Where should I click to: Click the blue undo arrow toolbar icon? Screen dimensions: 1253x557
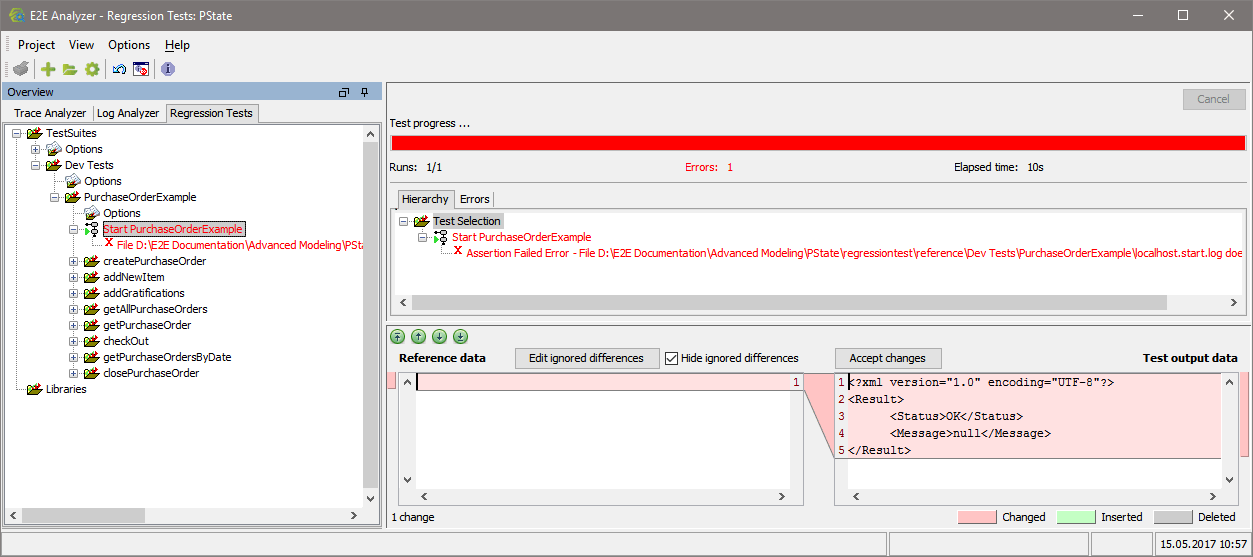(x=119, y=69)
